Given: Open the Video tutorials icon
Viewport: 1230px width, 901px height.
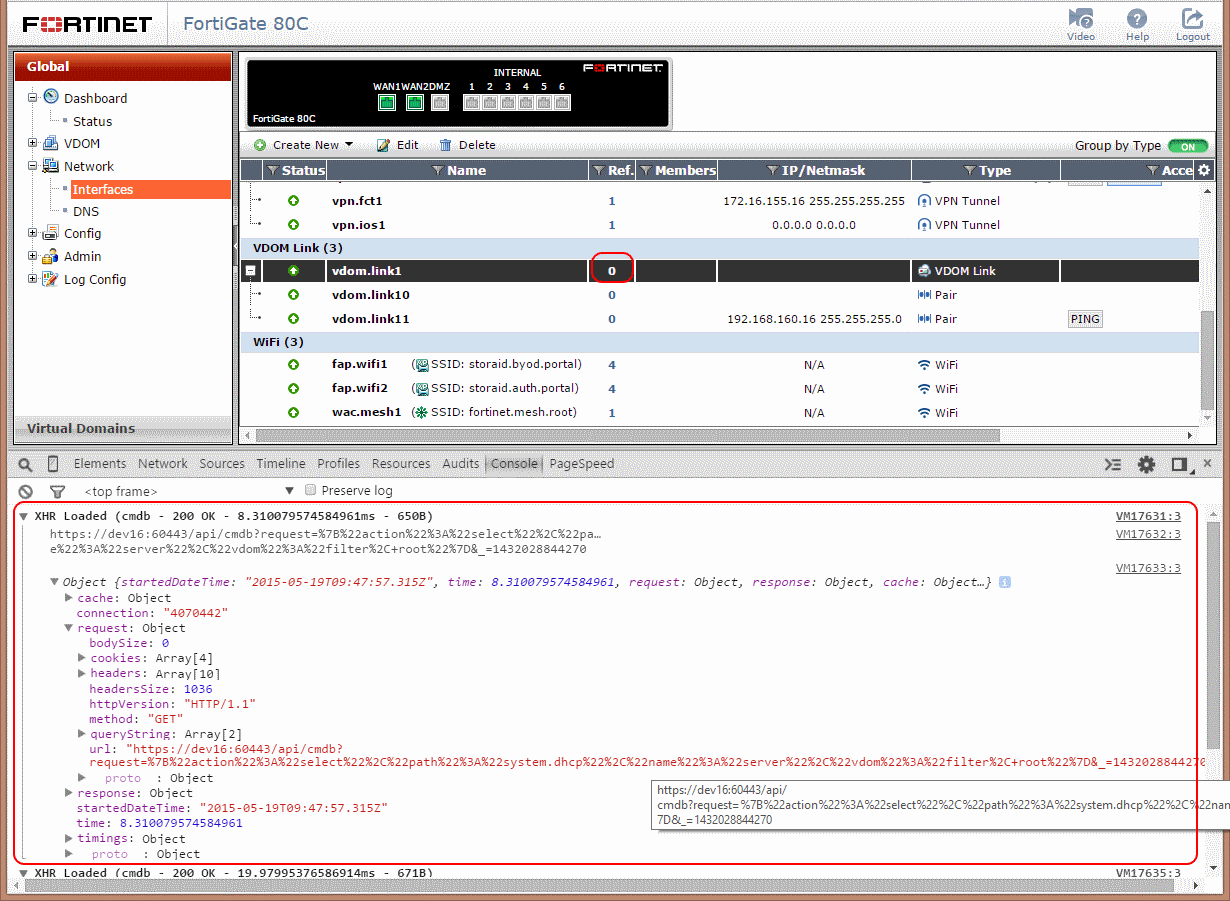Looking at the screenshot, I should pos(1080,19).
